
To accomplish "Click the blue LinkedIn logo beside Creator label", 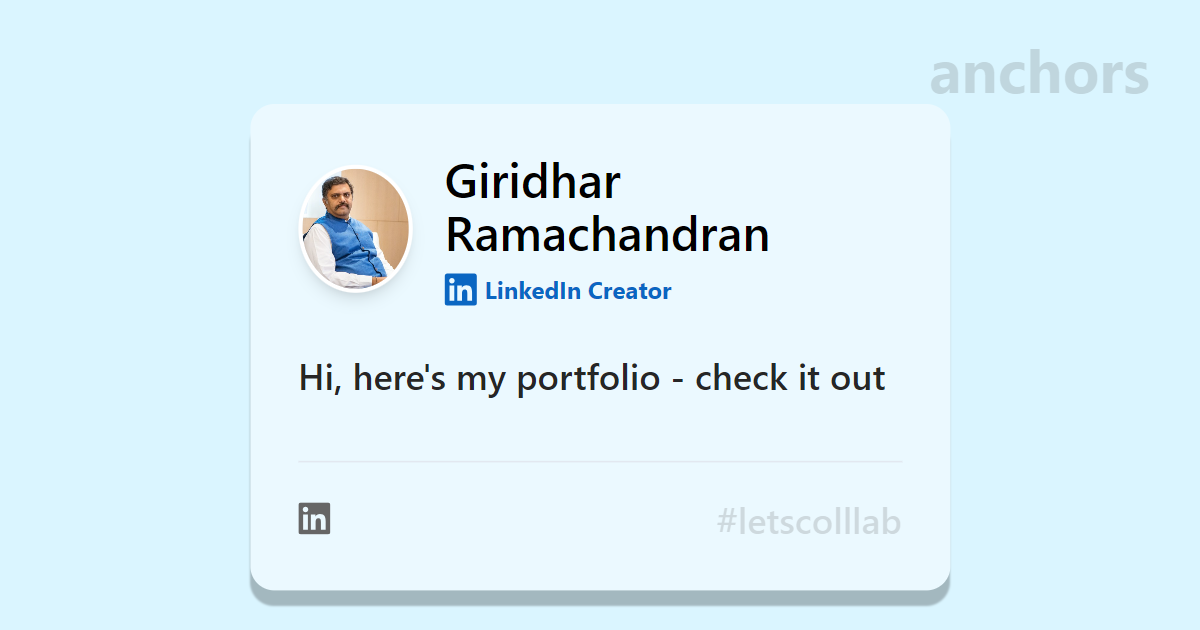I will coord(461,291).
